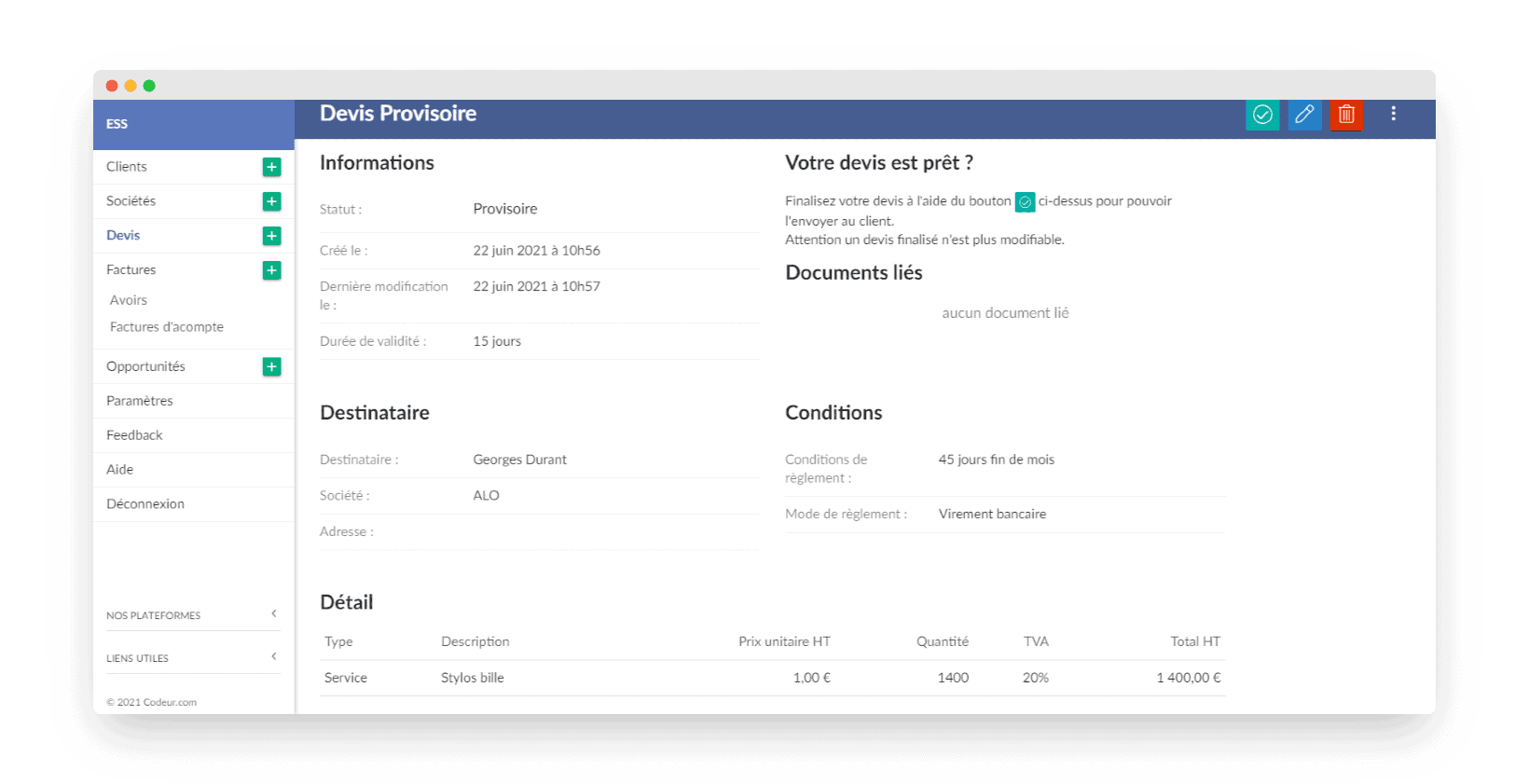The image size is (1529, 784).
Task: Click the inline green check icon in instructions
Action: 1025,201
